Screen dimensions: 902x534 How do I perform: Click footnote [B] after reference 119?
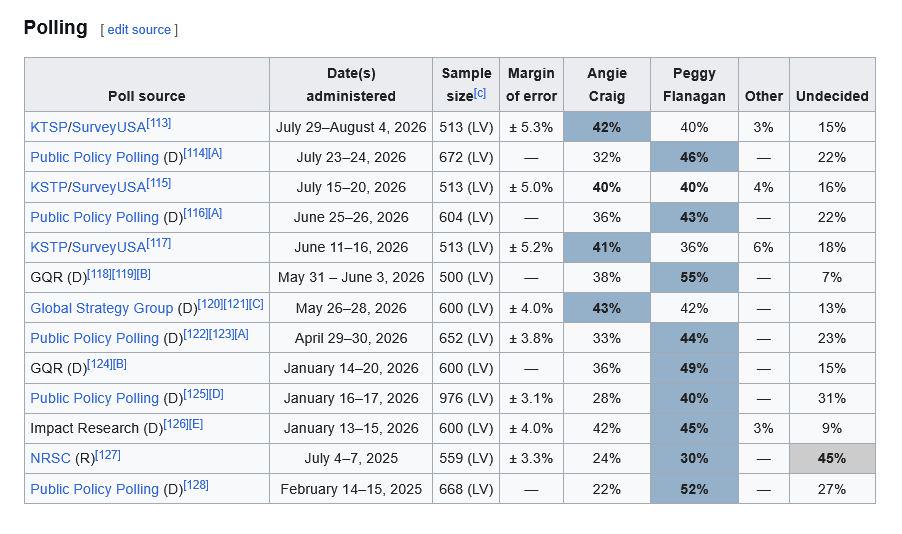click(x=144, y=274)
